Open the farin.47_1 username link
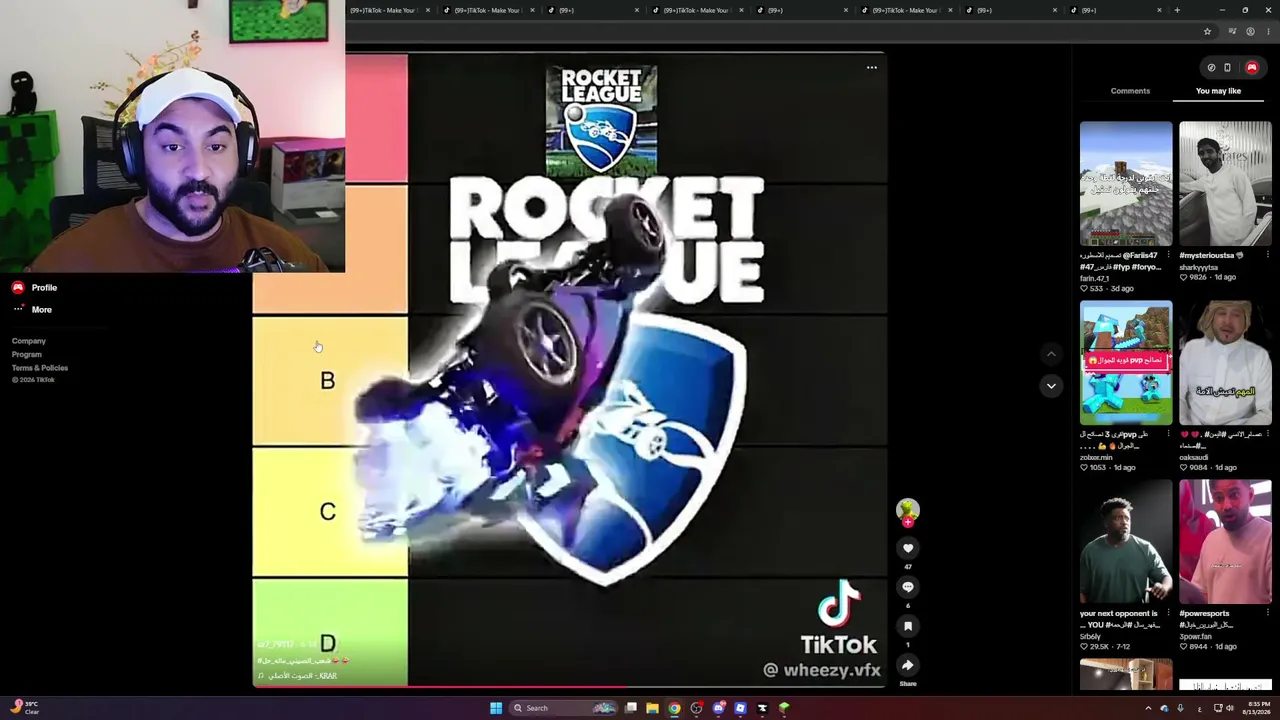Screen dimensions: 1280x720 click(x=1096, y=278)
